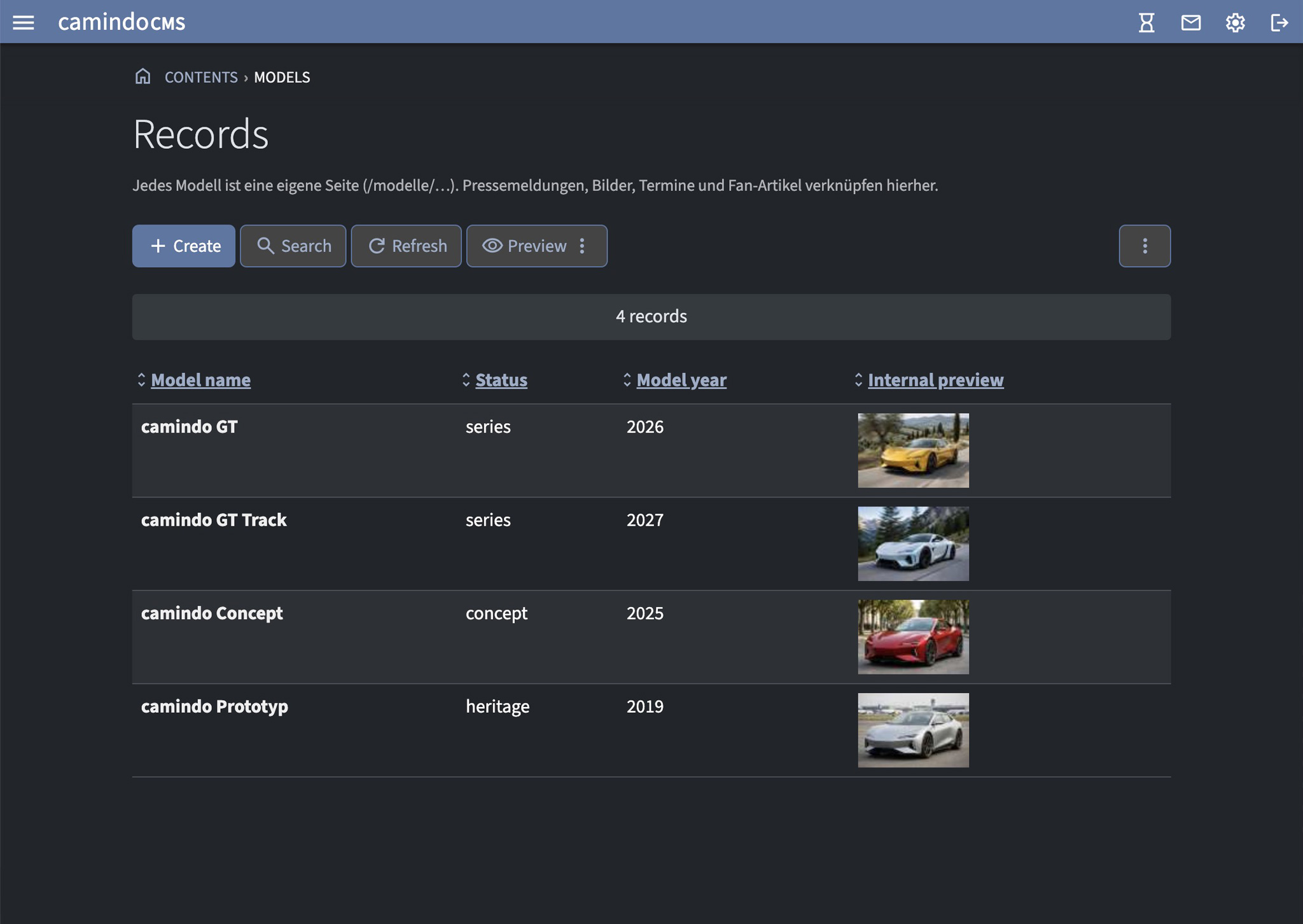Open Preview options three-dot menu
The image size is (1303, 924).
tap(582, 246)
